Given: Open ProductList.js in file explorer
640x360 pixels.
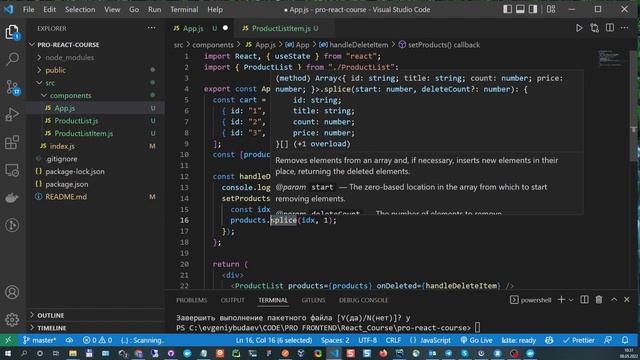Looking at the screenshot, I should coord(76,120).
